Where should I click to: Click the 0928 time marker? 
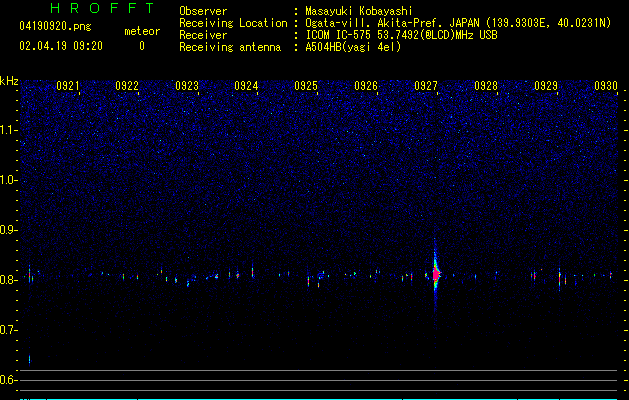coord(486,86)
